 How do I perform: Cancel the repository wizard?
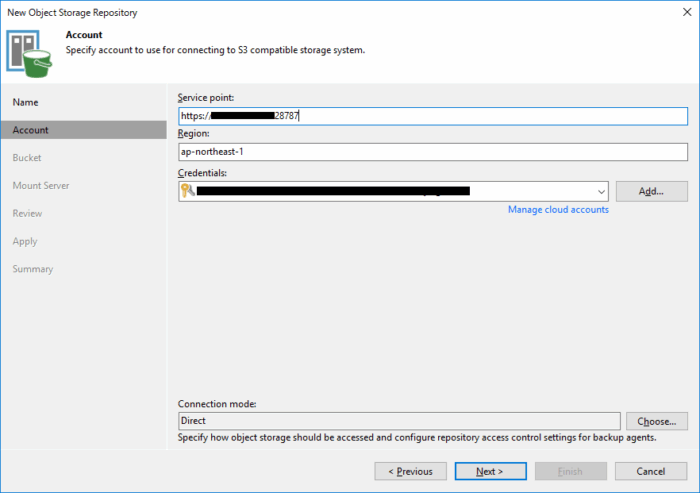coord(651,471)
